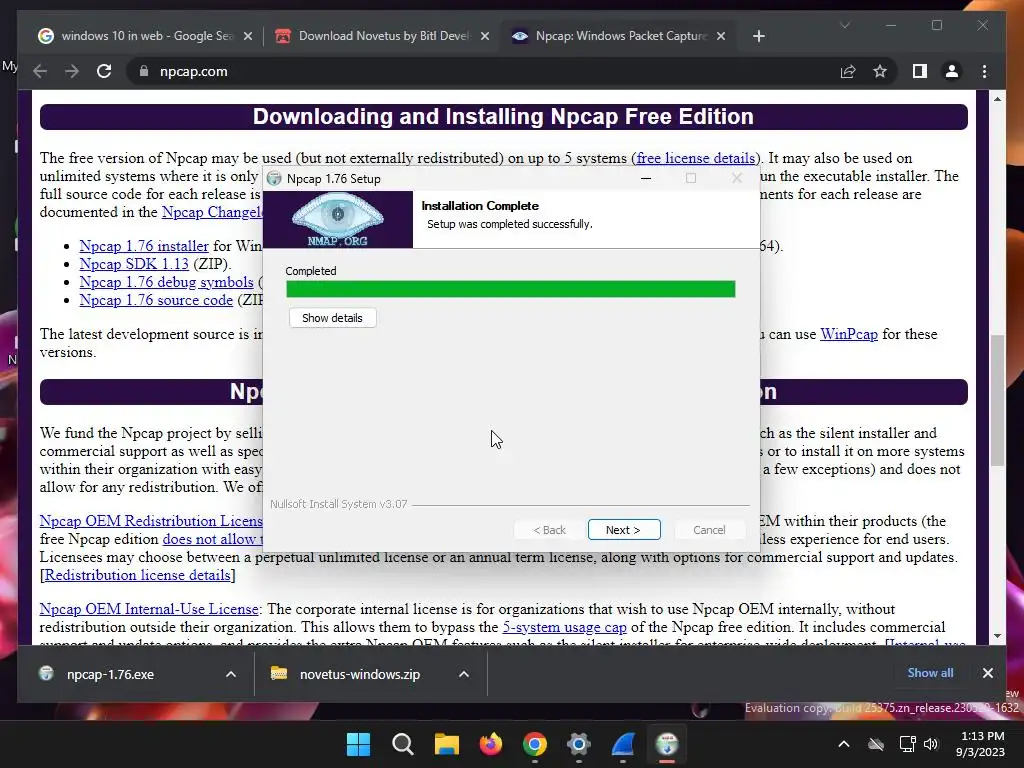Minimize the Npcap Setup window
Screen dimensions: 1024x768
(646, 178)
